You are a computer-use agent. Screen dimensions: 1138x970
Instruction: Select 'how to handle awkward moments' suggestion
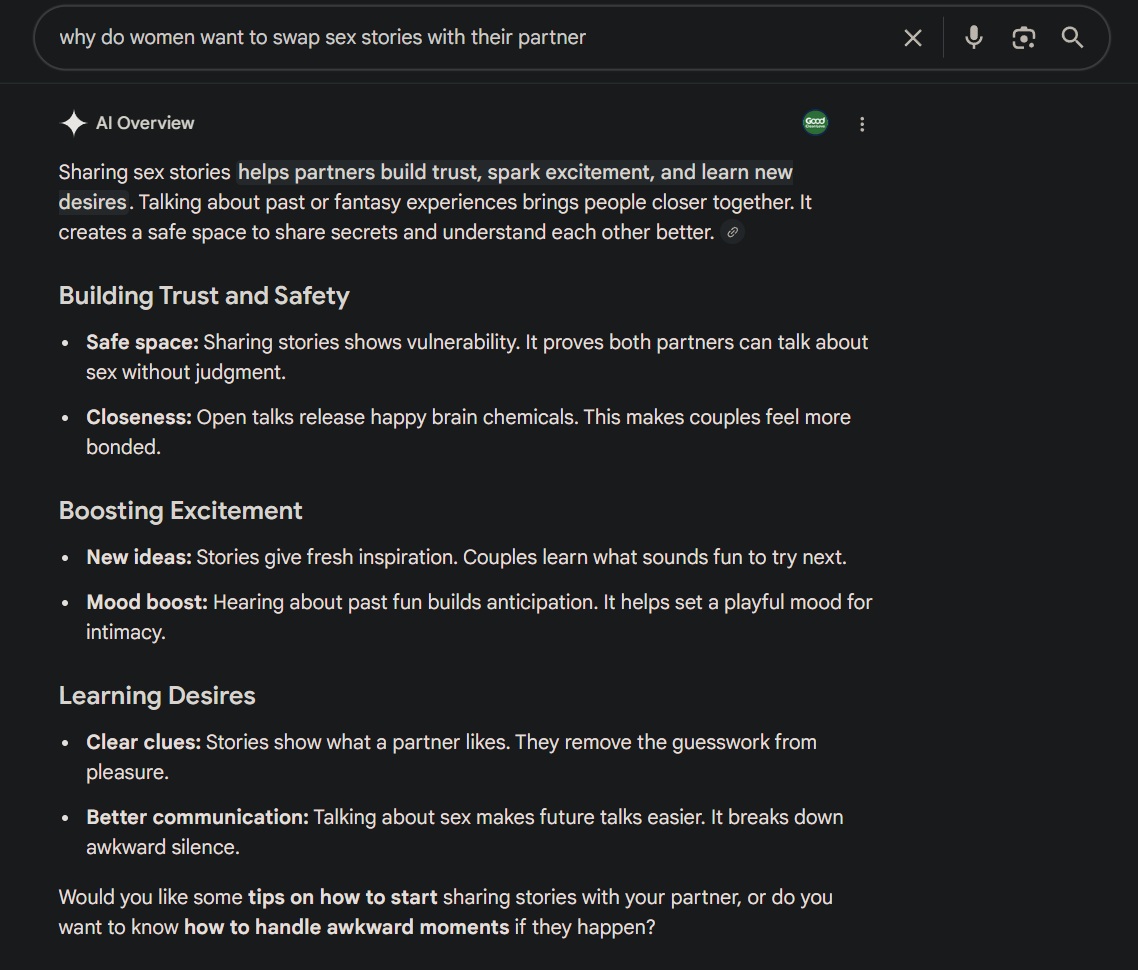click(347, 927)
